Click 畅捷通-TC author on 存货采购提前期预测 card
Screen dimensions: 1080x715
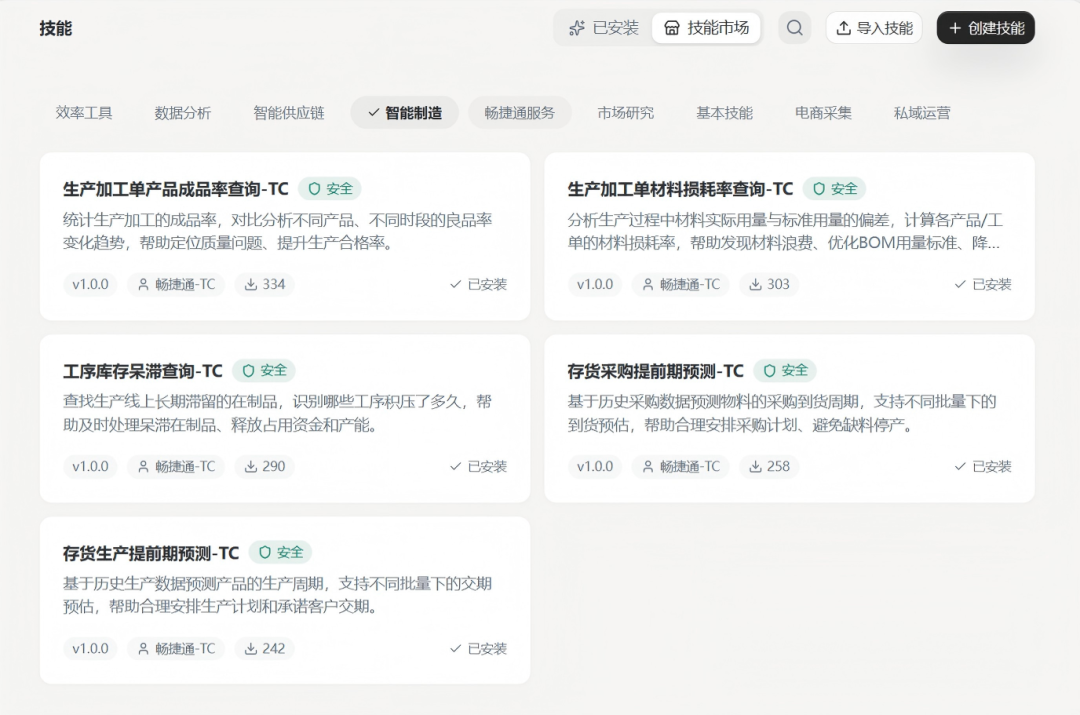681,466
